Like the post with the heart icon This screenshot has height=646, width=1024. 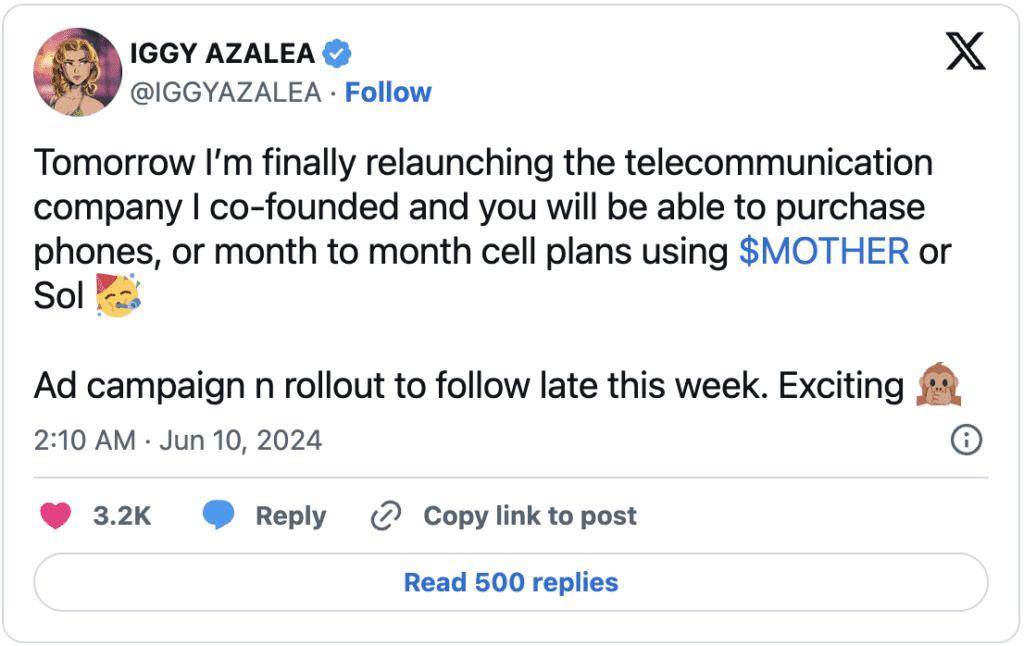[x=56, y=515]
